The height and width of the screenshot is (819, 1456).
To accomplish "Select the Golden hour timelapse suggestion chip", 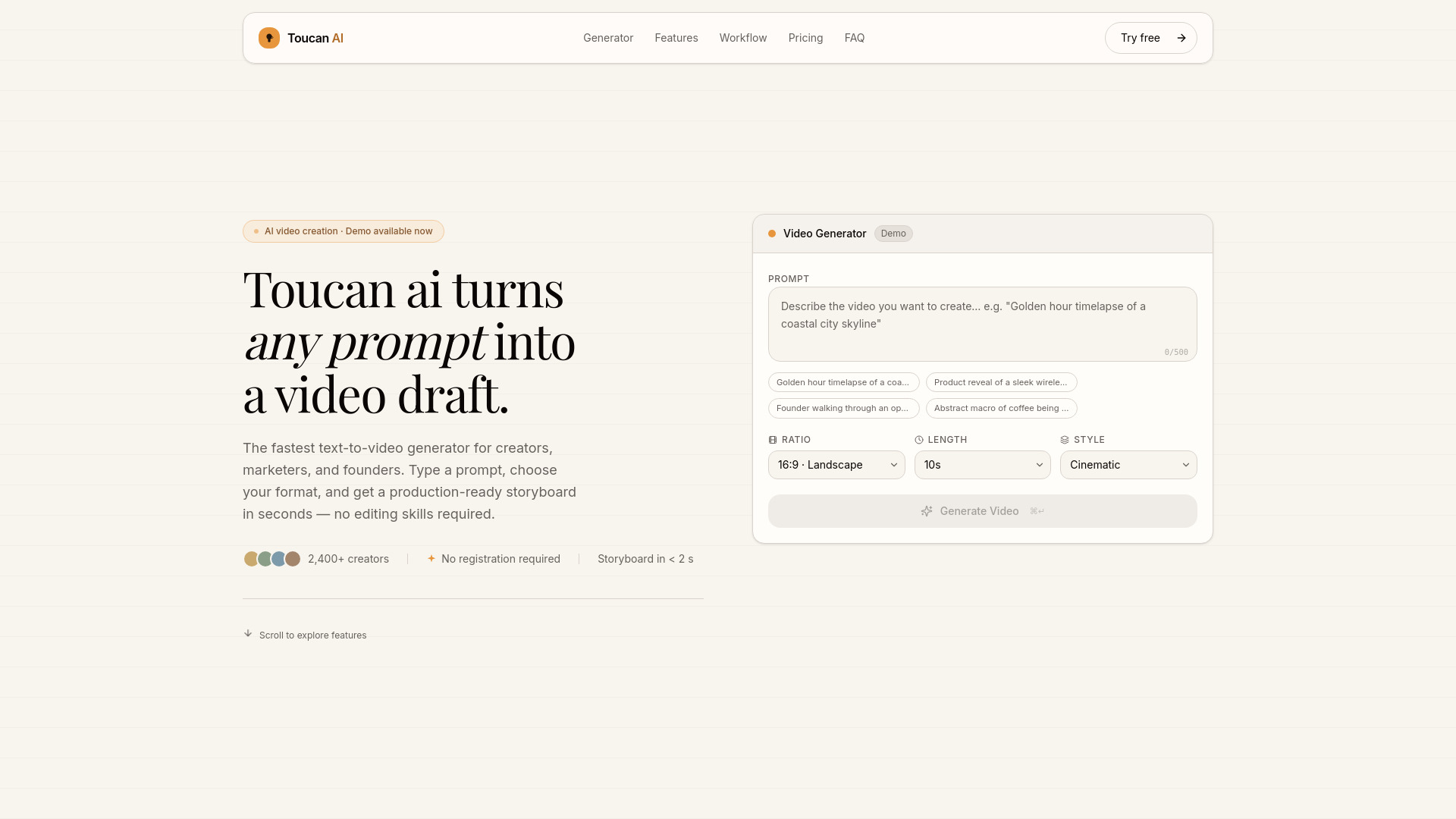I will 844,382.
